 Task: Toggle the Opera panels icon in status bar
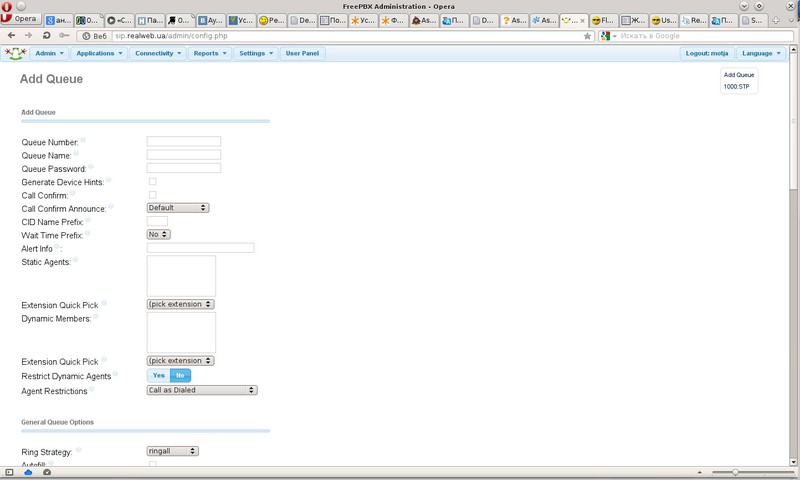[9, 472]
